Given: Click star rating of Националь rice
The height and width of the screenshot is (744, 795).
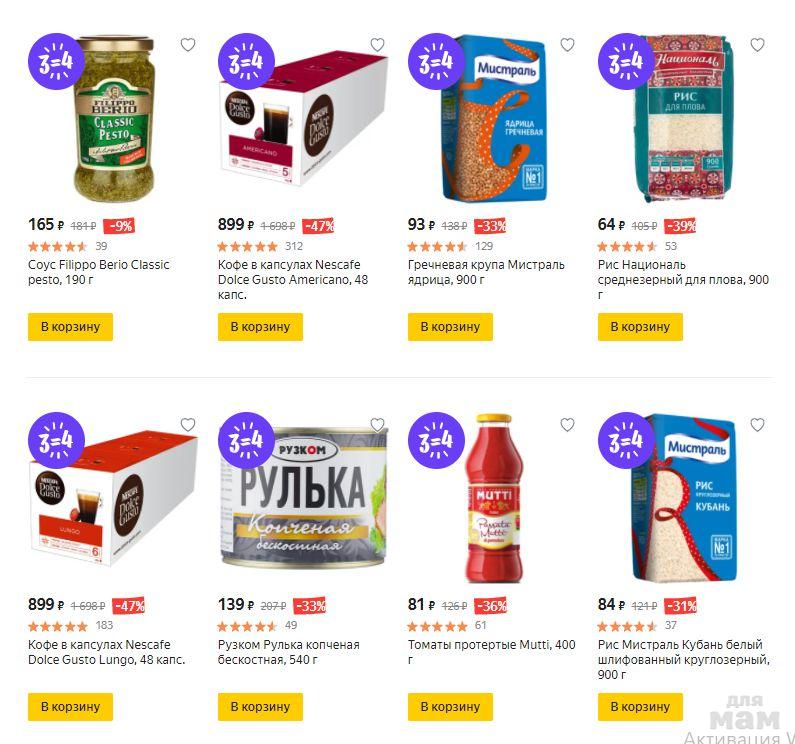Looking at the screenshot, I should [627, 246].
